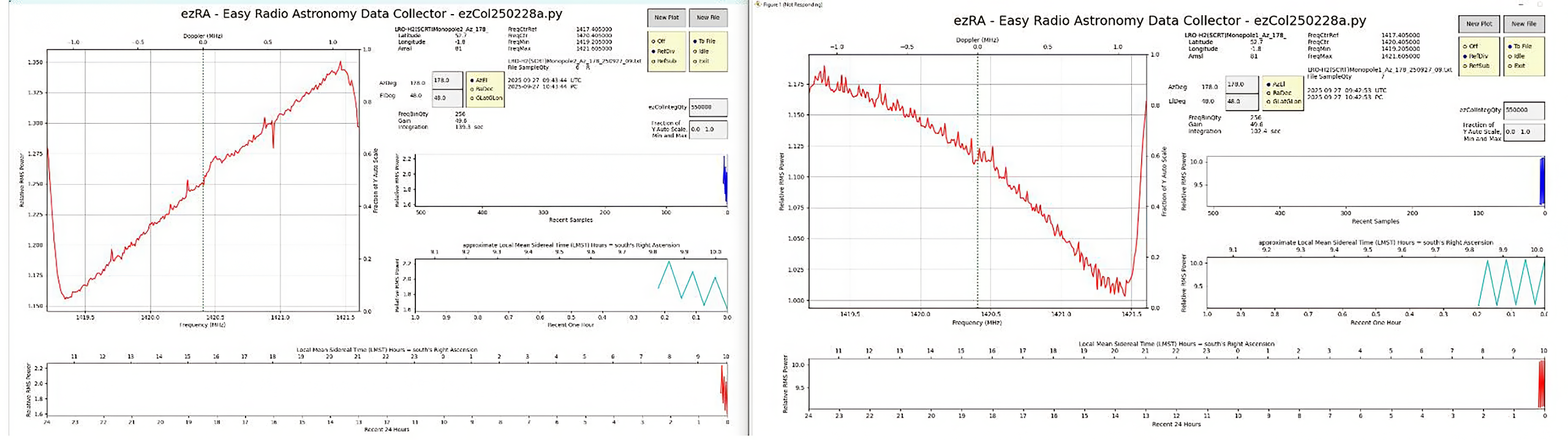Click ElDeg 48.0 input box in left window
The width and height of the screenshot is (1568, 440).
tap(447, 98)
